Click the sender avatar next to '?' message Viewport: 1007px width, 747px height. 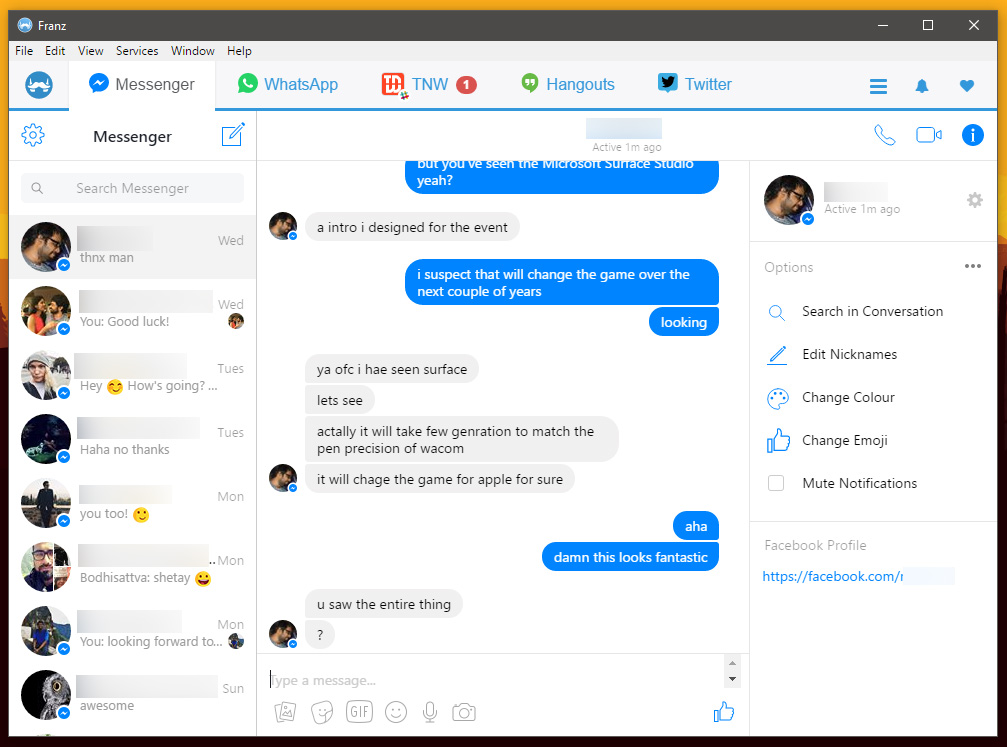click(283, 634)
